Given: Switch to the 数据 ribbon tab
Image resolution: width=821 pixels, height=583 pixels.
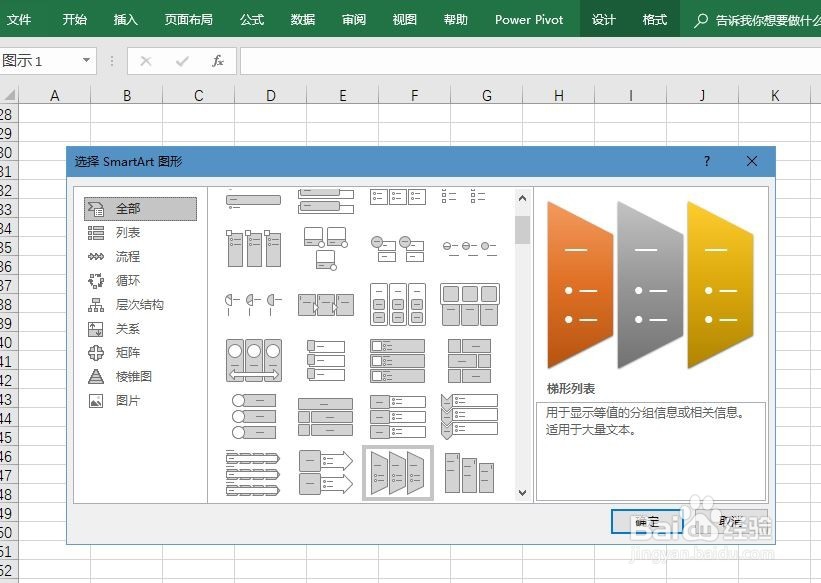Looking at the screenshot, I should coord(303,19).
